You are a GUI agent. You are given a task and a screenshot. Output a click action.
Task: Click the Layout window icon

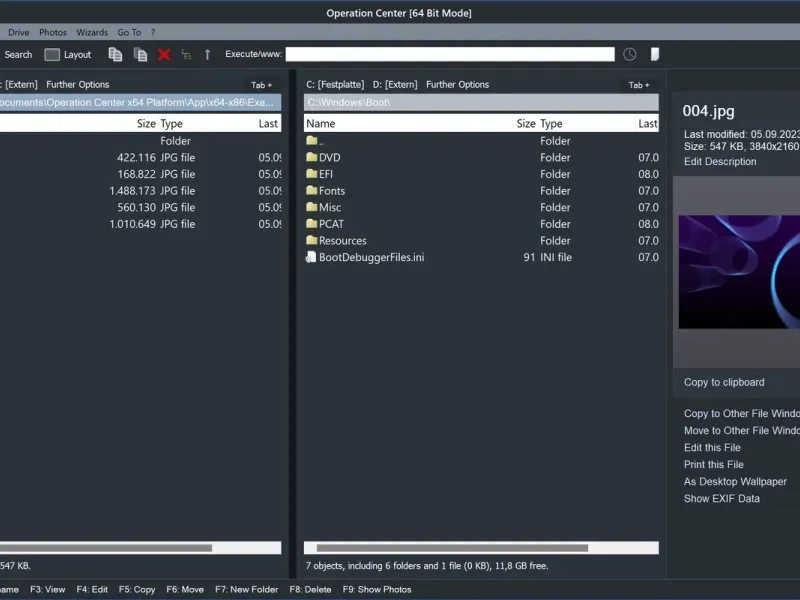pyautogui.click(x=52, y=55)
